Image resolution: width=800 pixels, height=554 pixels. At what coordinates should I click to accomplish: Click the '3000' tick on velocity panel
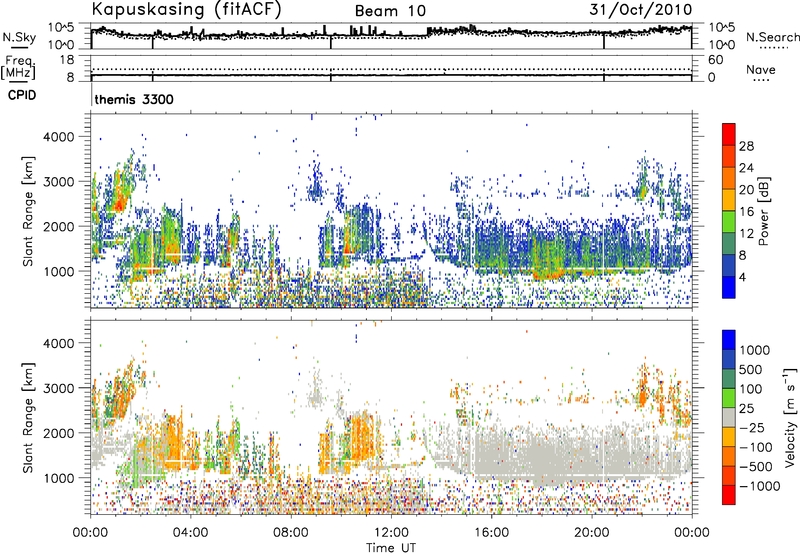click(59, 388)
